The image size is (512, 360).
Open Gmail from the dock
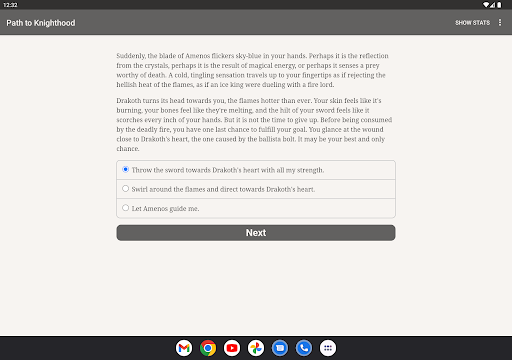(x=184, y=348)
